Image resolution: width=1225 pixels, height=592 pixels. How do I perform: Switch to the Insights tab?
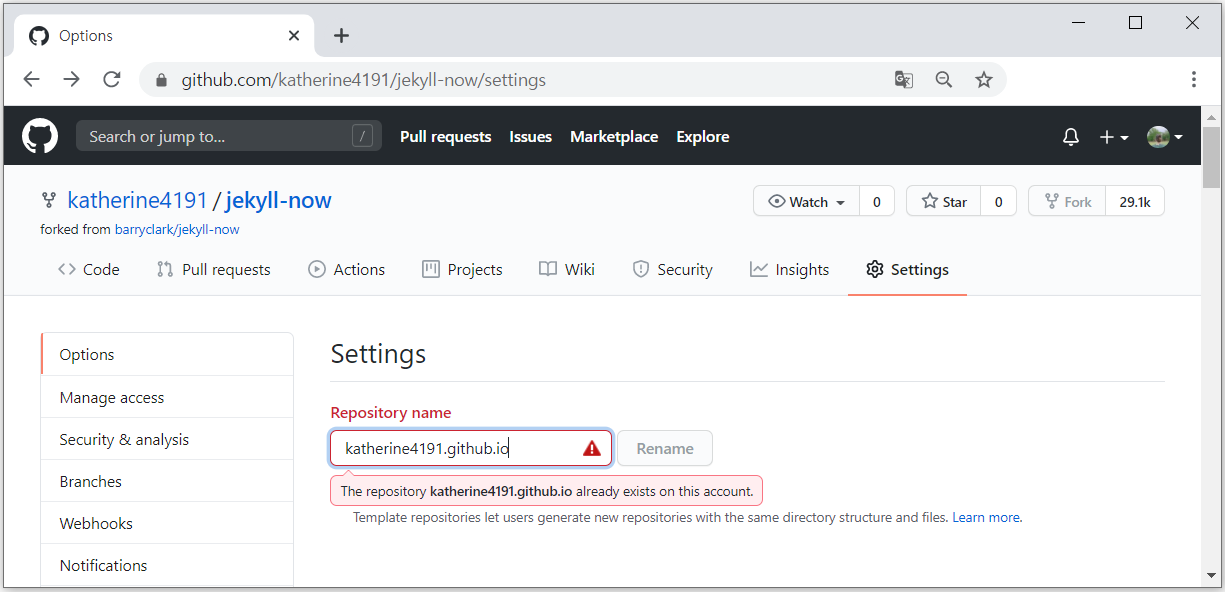click(790, 269)
